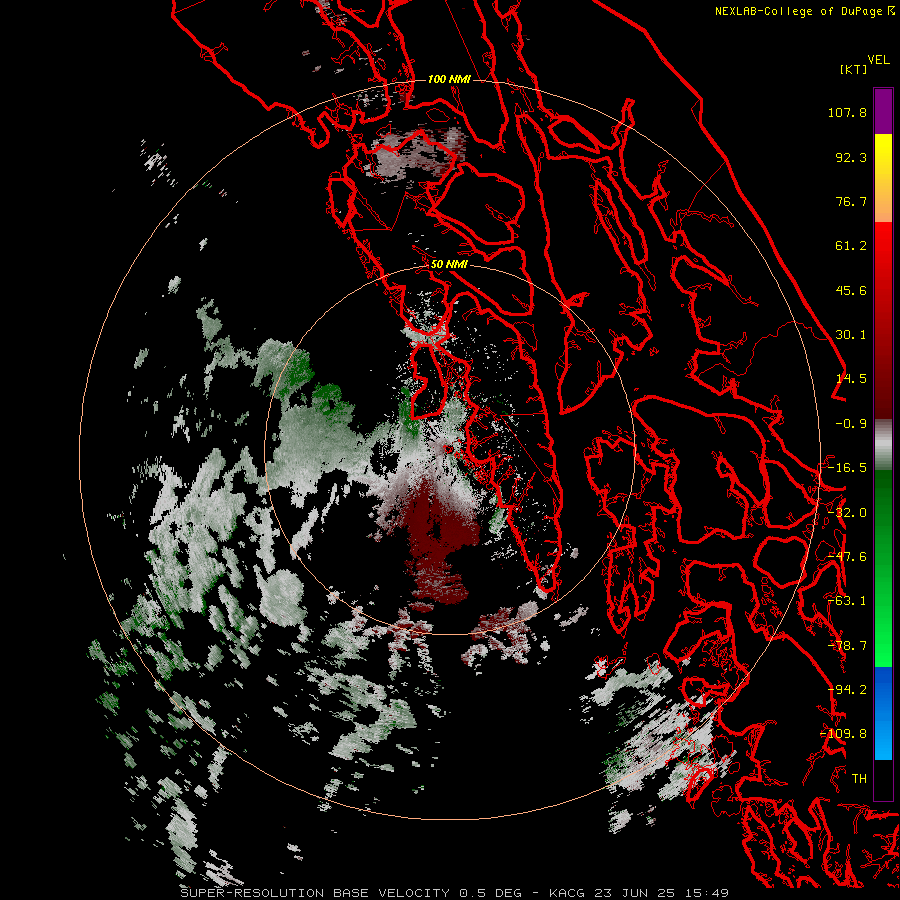Image resolution: width=900 pixels, height=900 pixels.
Task: Click the 45.6 value on velocity scale
Action: click(x=851, y=290)
